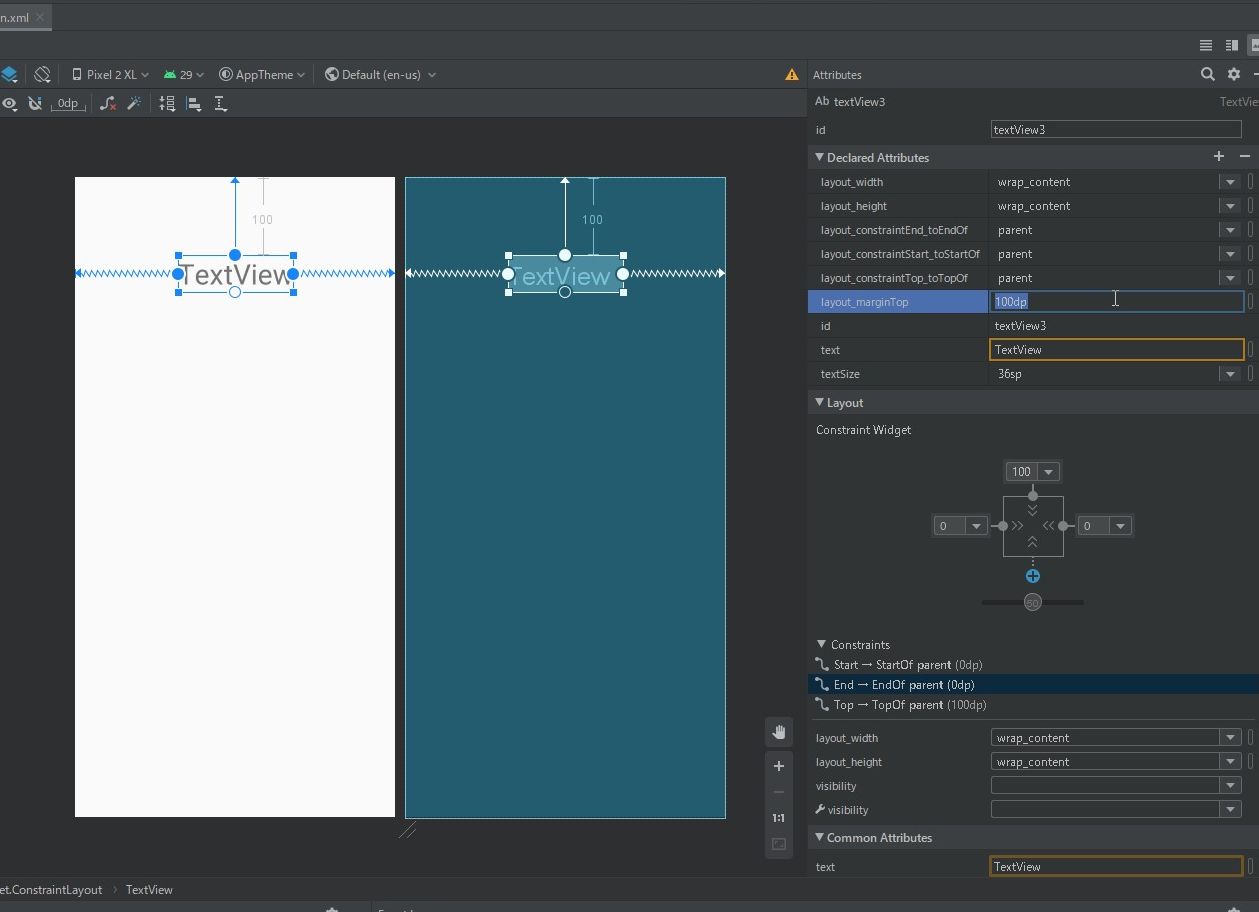Search attributes with the magnifier icon

coord(1208,74)
